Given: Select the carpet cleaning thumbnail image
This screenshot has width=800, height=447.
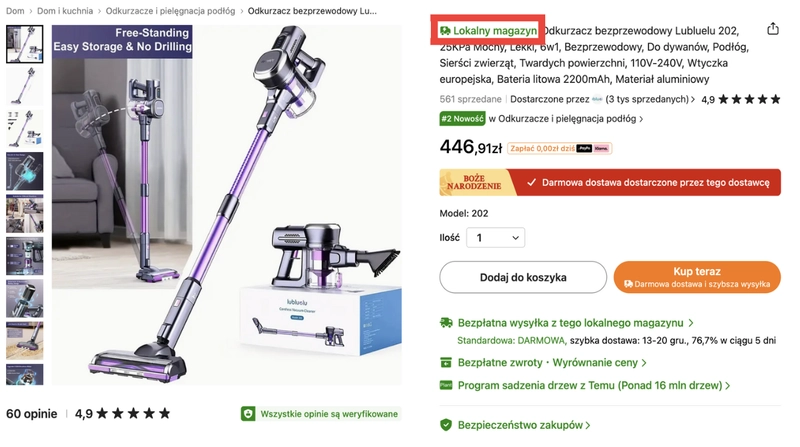Looking at the screenshot, I should pyautogui.click(x=24, y=341).
